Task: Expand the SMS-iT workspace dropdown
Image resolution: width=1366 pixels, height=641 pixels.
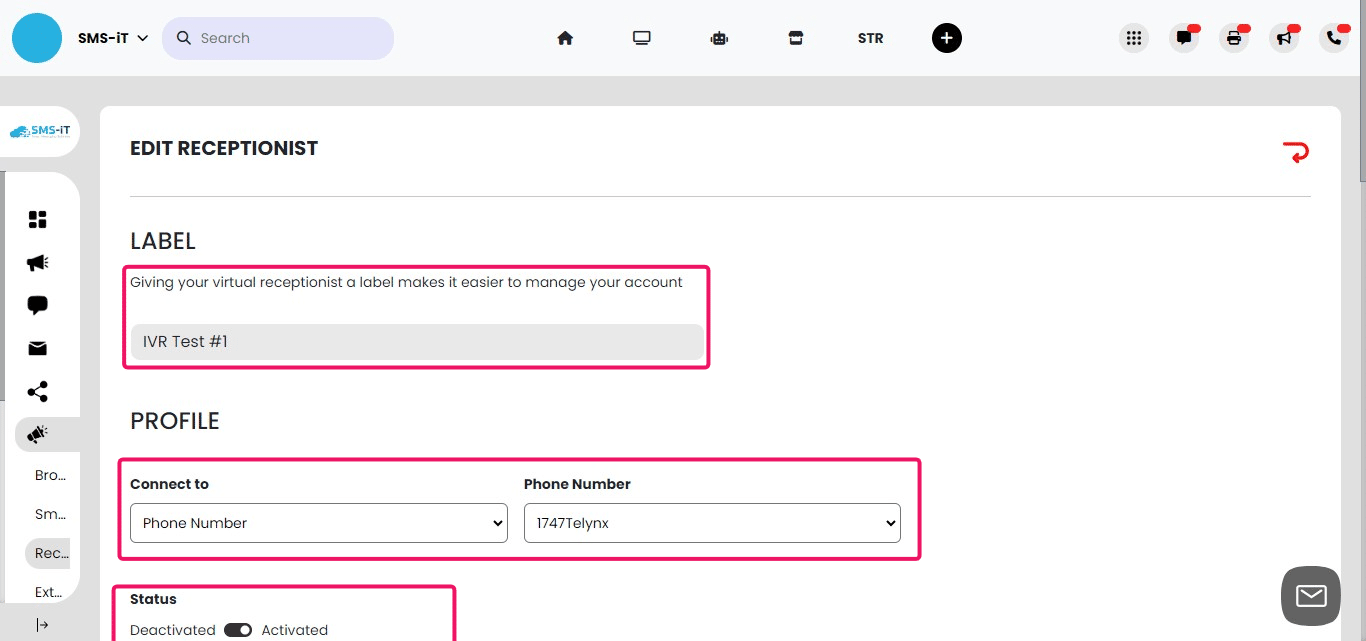Action: (113, 37)
